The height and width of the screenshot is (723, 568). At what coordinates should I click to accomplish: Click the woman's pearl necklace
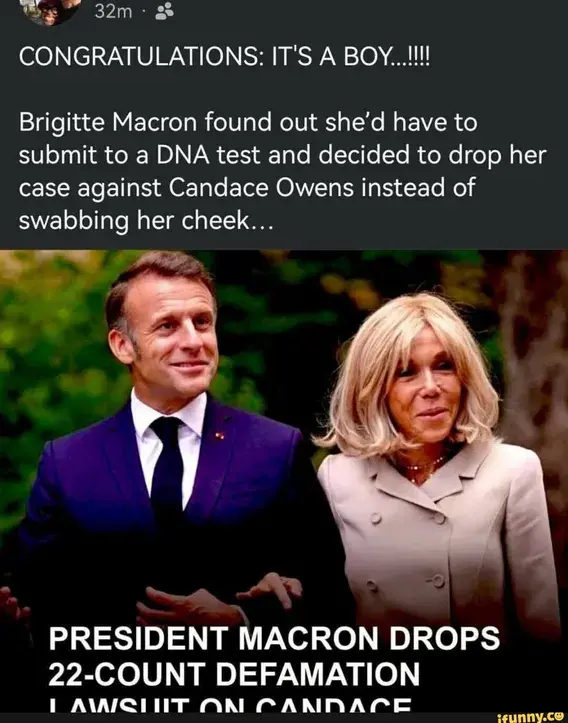pos(424,465)
